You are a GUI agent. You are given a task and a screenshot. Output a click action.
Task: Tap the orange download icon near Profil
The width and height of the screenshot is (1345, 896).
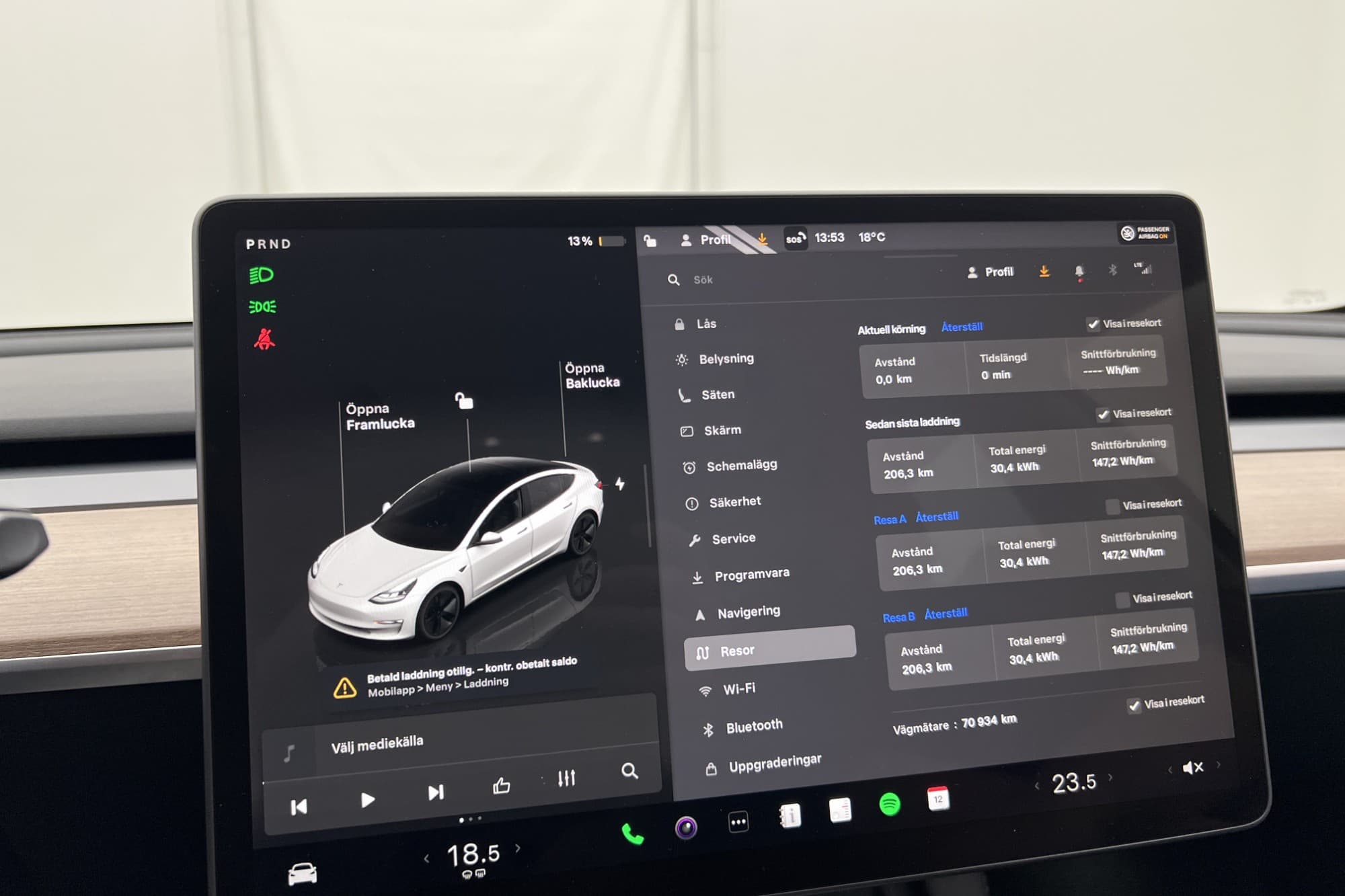coord(1044,271)
